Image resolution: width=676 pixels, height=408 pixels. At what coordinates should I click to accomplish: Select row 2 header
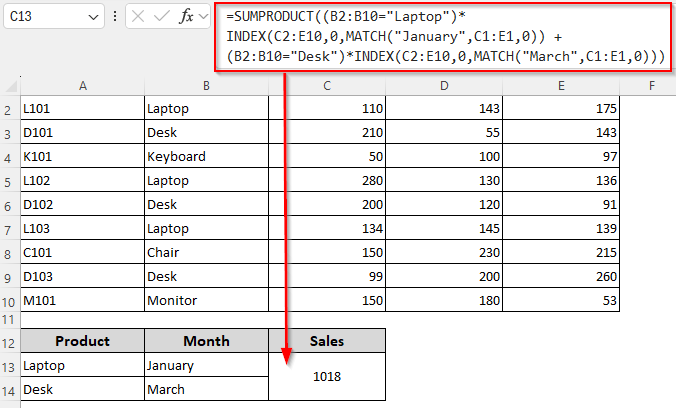pyautogui.click(x=8, y=110)
